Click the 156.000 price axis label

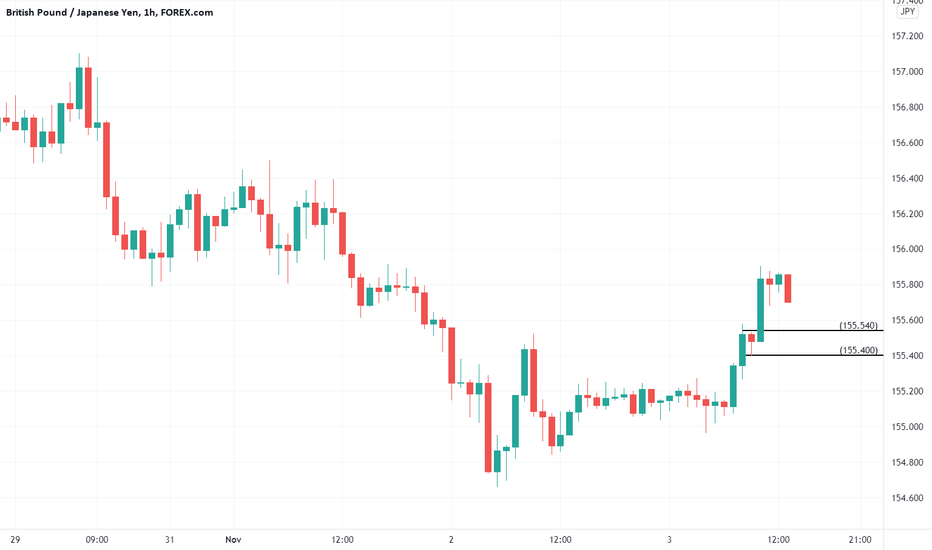point(907,249)
